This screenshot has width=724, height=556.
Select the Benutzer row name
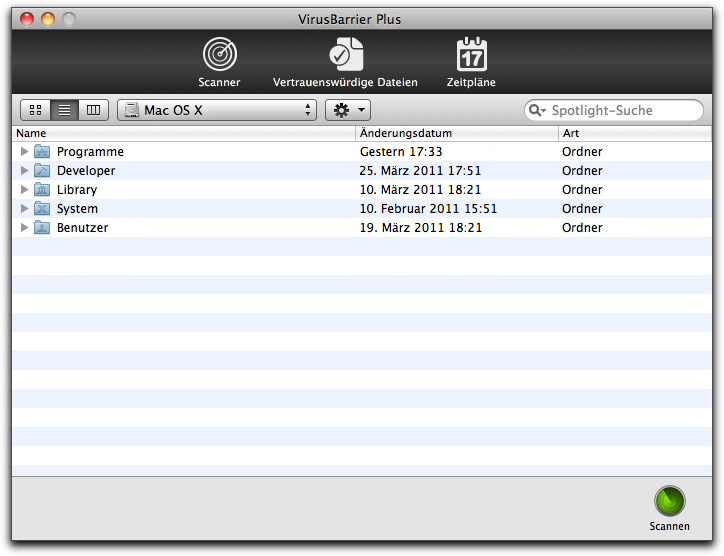click(83, 228)
